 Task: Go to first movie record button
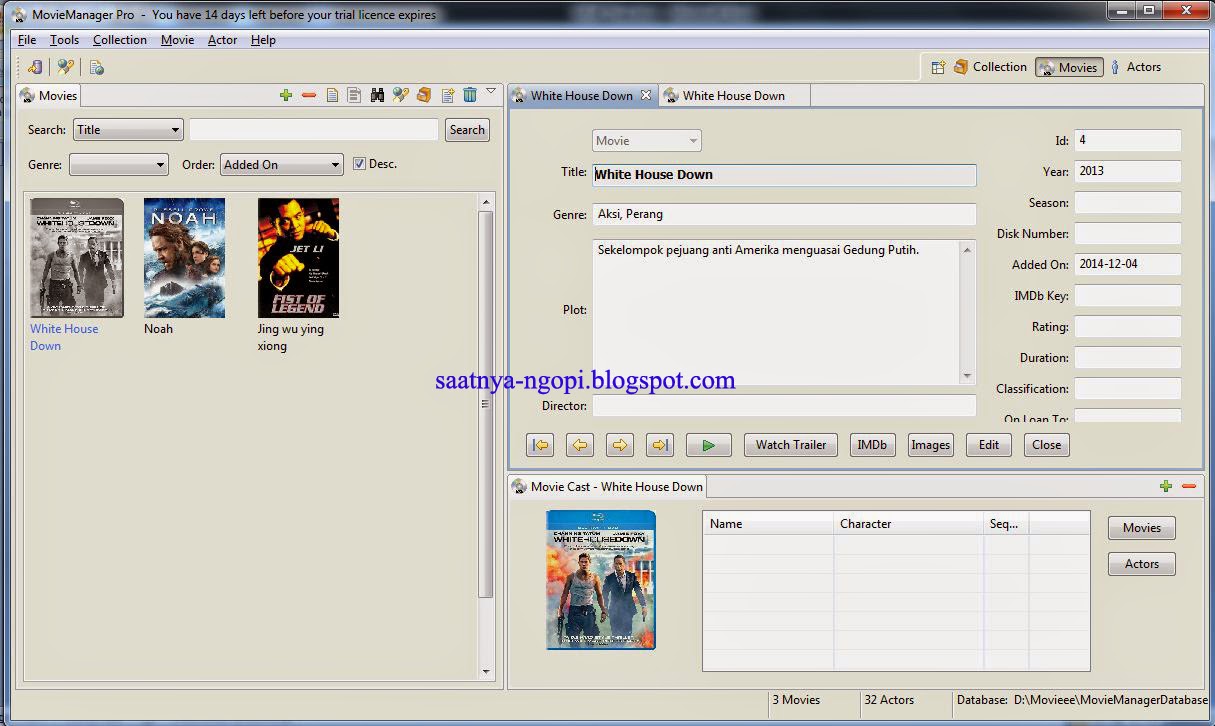(x=540, y=445)
